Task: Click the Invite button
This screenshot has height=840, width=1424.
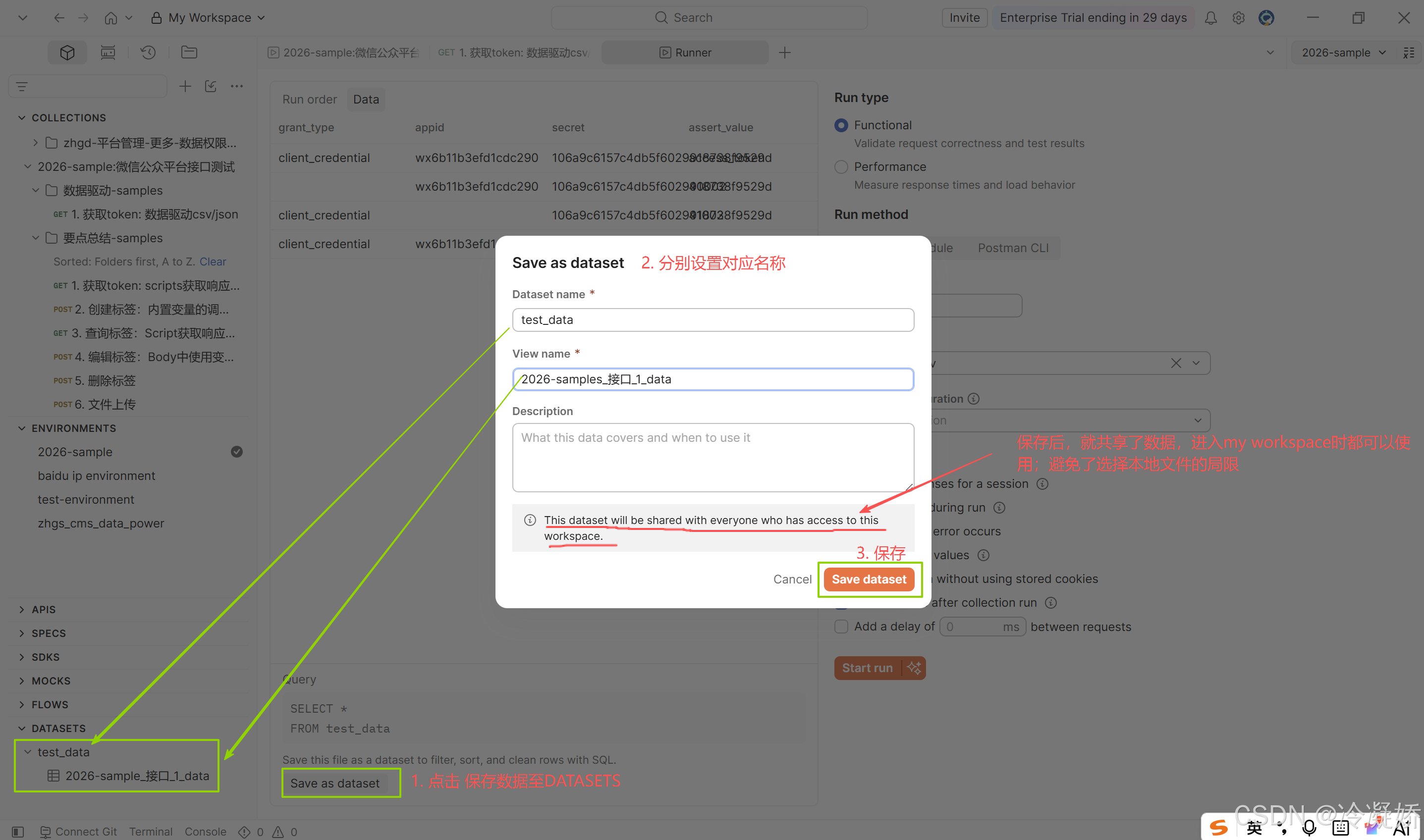Action: (965, 17)
